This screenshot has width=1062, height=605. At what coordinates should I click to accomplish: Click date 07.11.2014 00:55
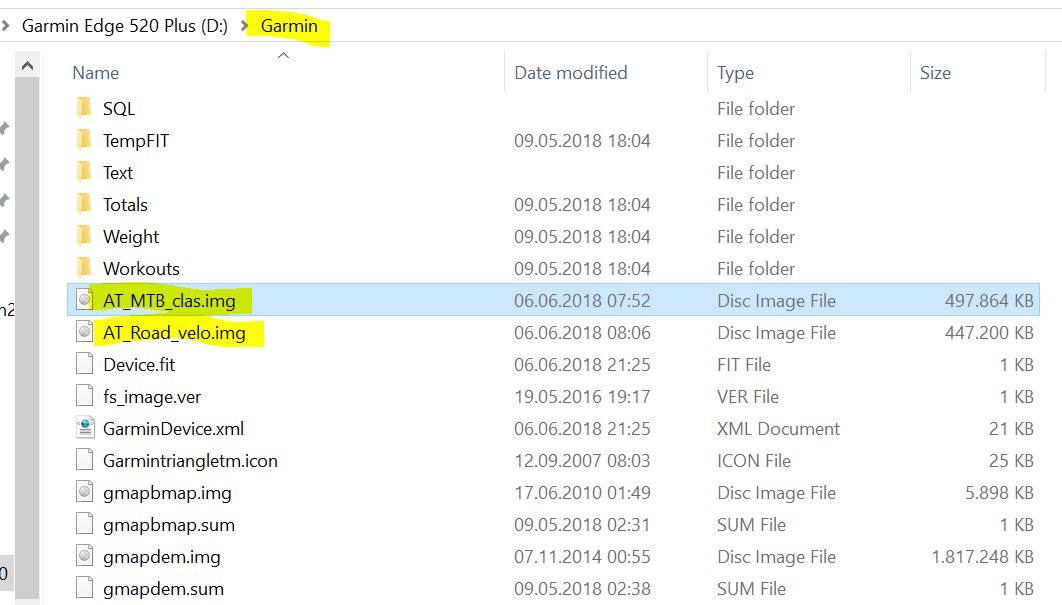(x=582, y=557)
